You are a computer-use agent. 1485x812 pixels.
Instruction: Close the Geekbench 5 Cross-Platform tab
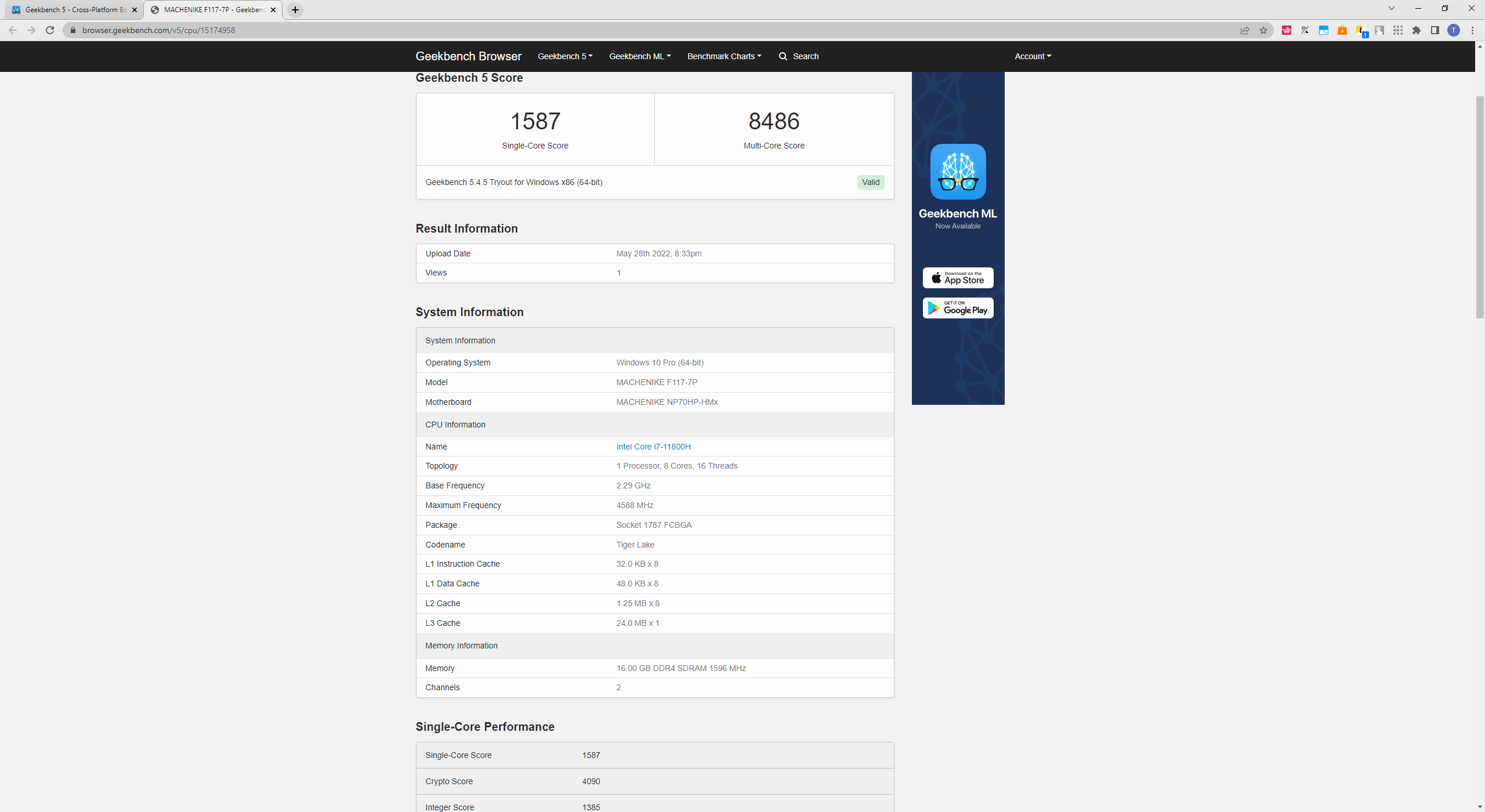tap(135, 10)
